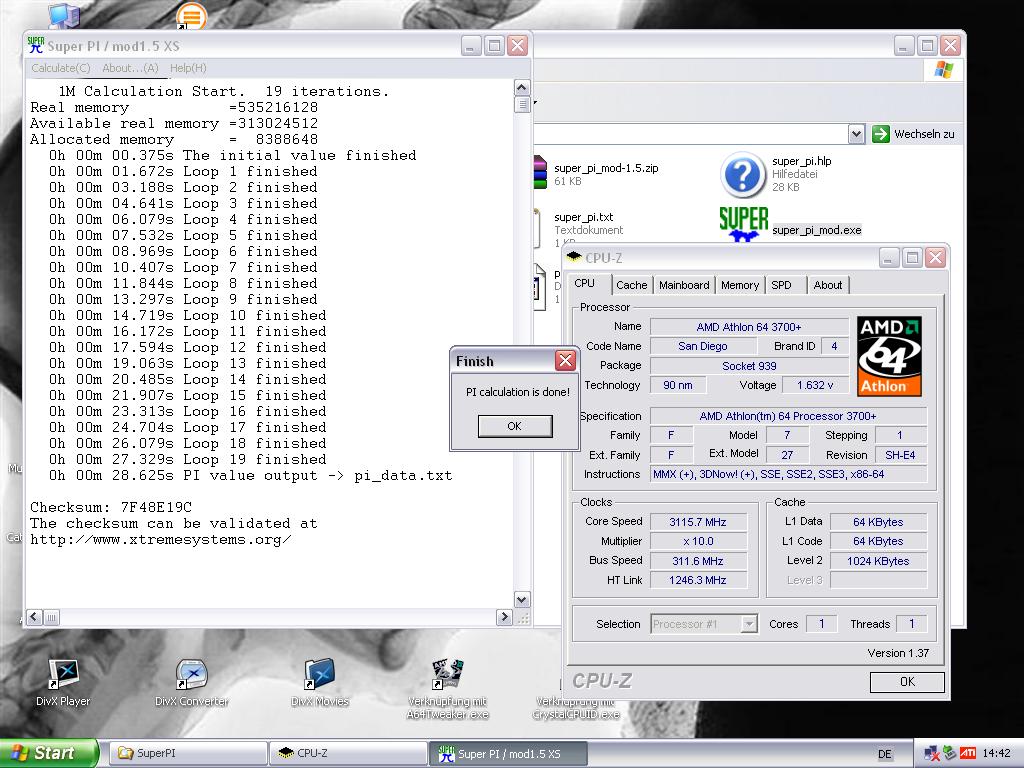The width and height of the screenshot is (1024, 768).
Task: Switch to the Memory tab in CPU-Z
Action: [x=740, y=285]
